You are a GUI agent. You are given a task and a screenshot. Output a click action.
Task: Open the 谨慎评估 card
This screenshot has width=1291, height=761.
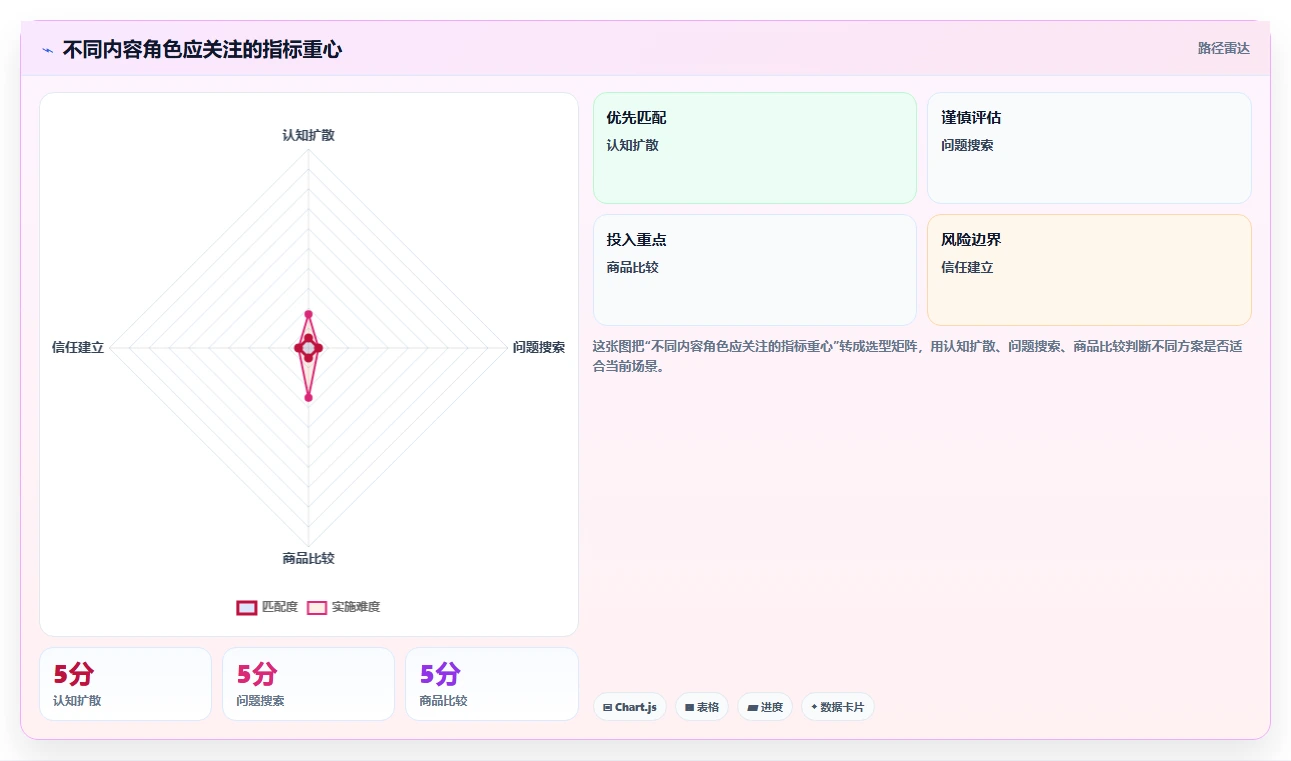(1089, 148)
